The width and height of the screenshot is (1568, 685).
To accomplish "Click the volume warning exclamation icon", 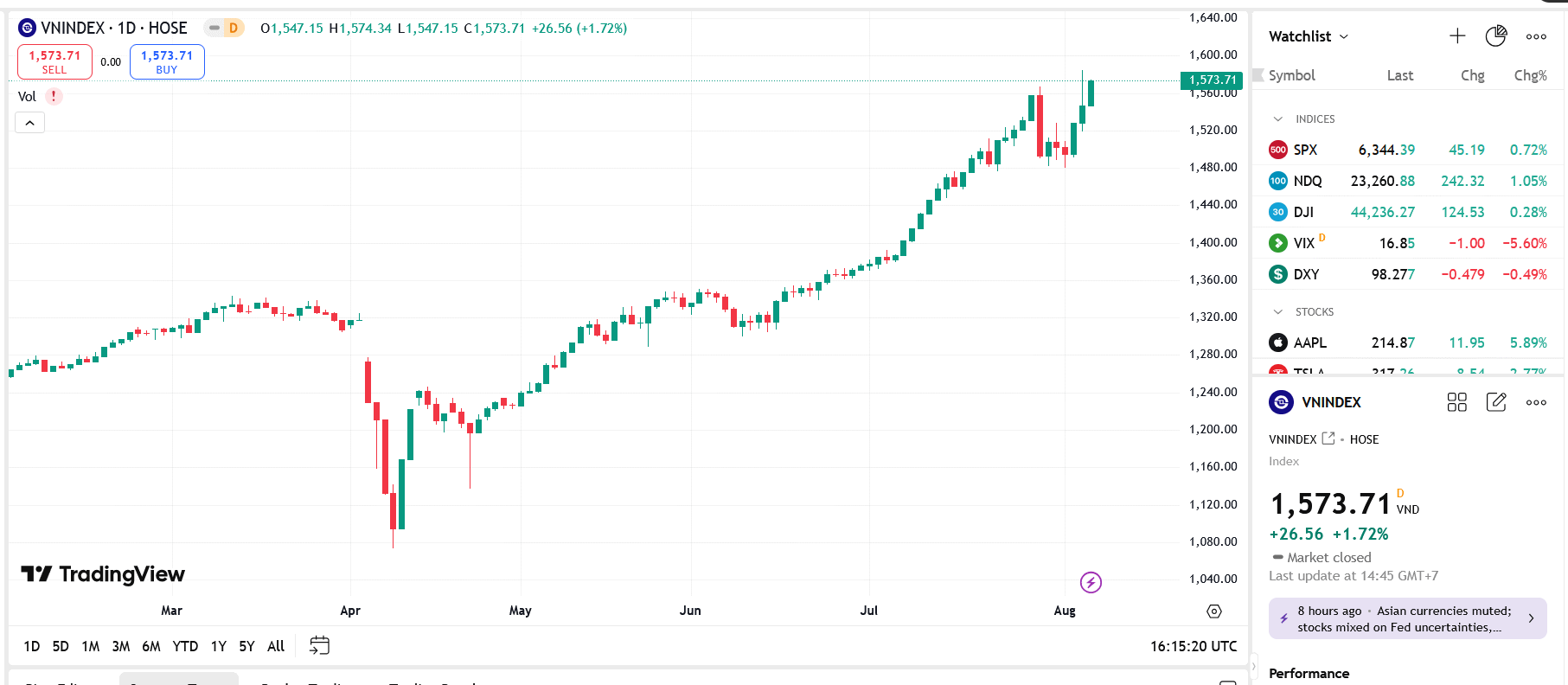I will (x=54, y=97).
